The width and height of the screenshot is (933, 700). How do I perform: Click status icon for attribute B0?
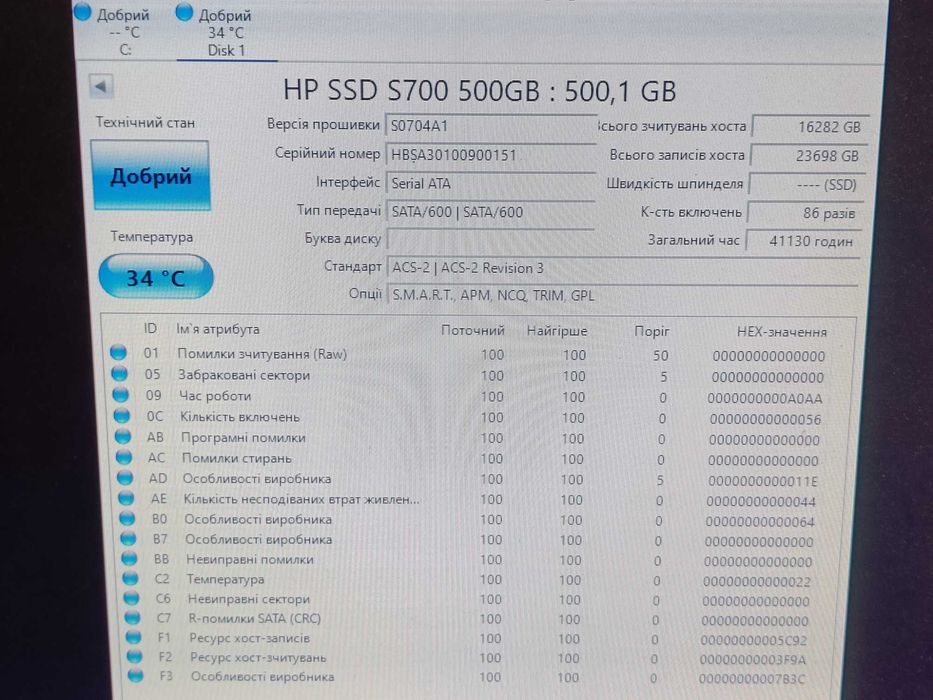[127, 518]
